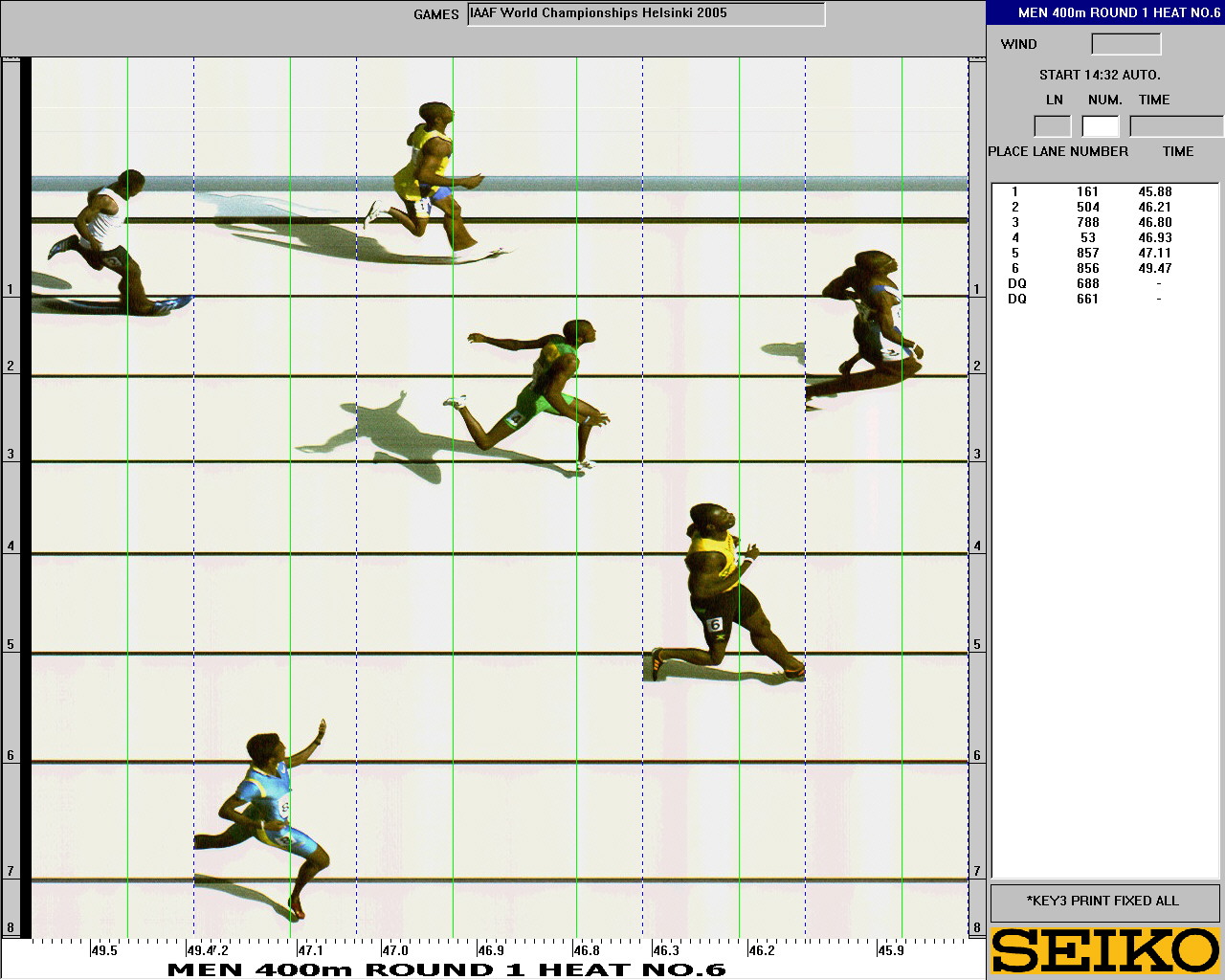Image resolution: width=1225 pixels, height=980 pixels.
Task: Click the GAMES event name field
Action: 646,14
